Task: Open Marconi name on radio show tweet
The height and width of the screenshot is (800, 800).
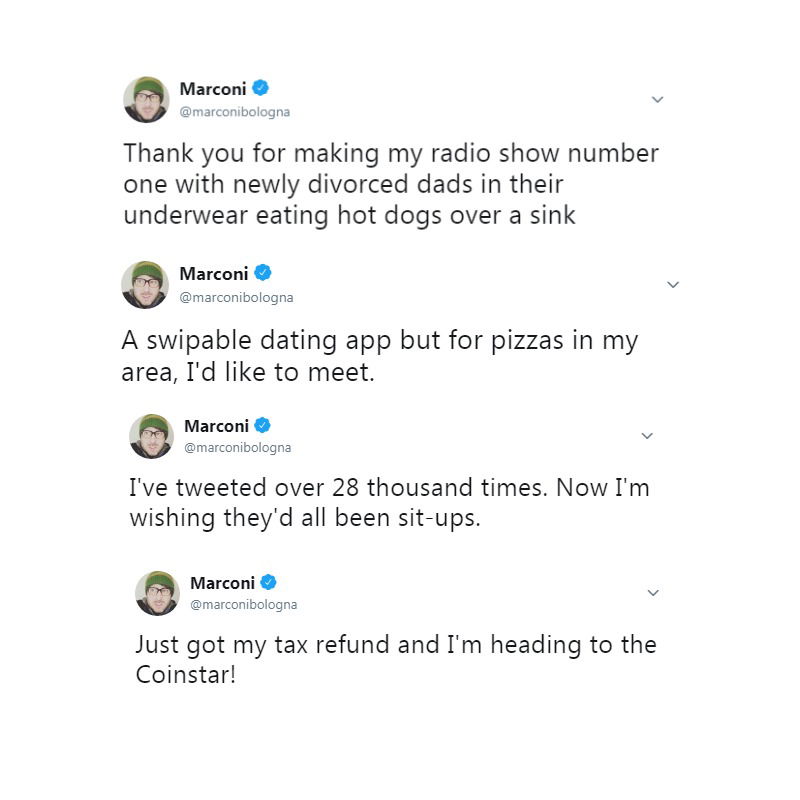Action: point(213,89)
